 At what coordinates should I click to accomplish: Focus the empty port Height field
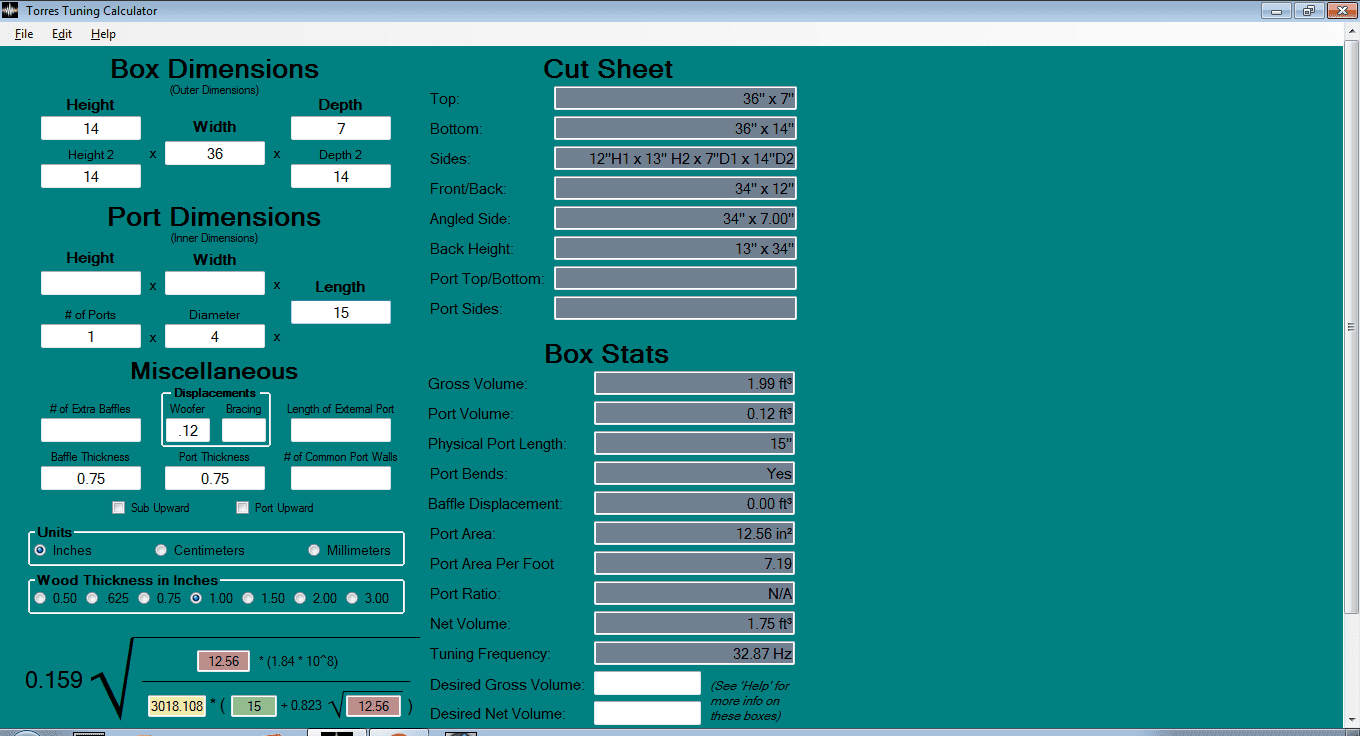click(91, 283)
